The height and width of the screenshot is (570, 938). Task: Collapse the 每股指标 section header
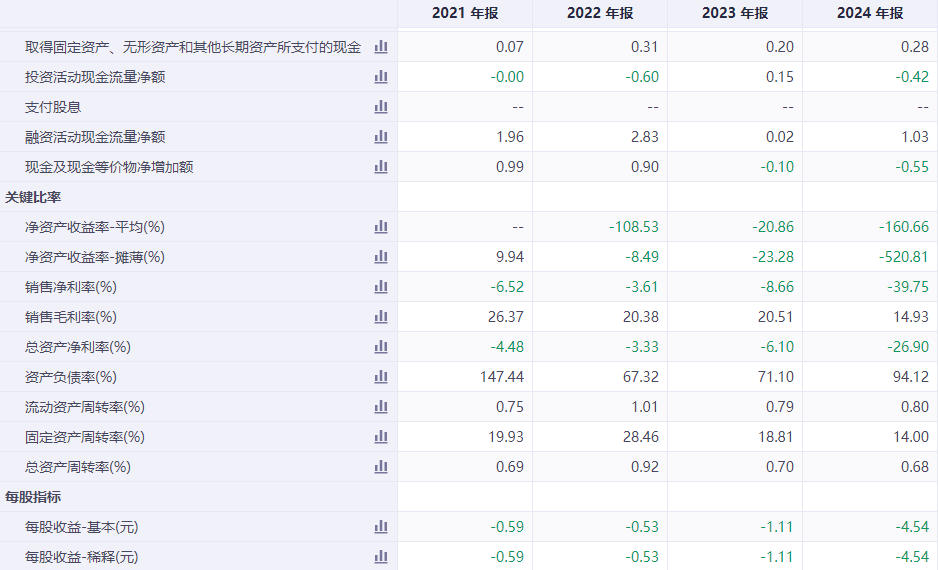point(33,497)
